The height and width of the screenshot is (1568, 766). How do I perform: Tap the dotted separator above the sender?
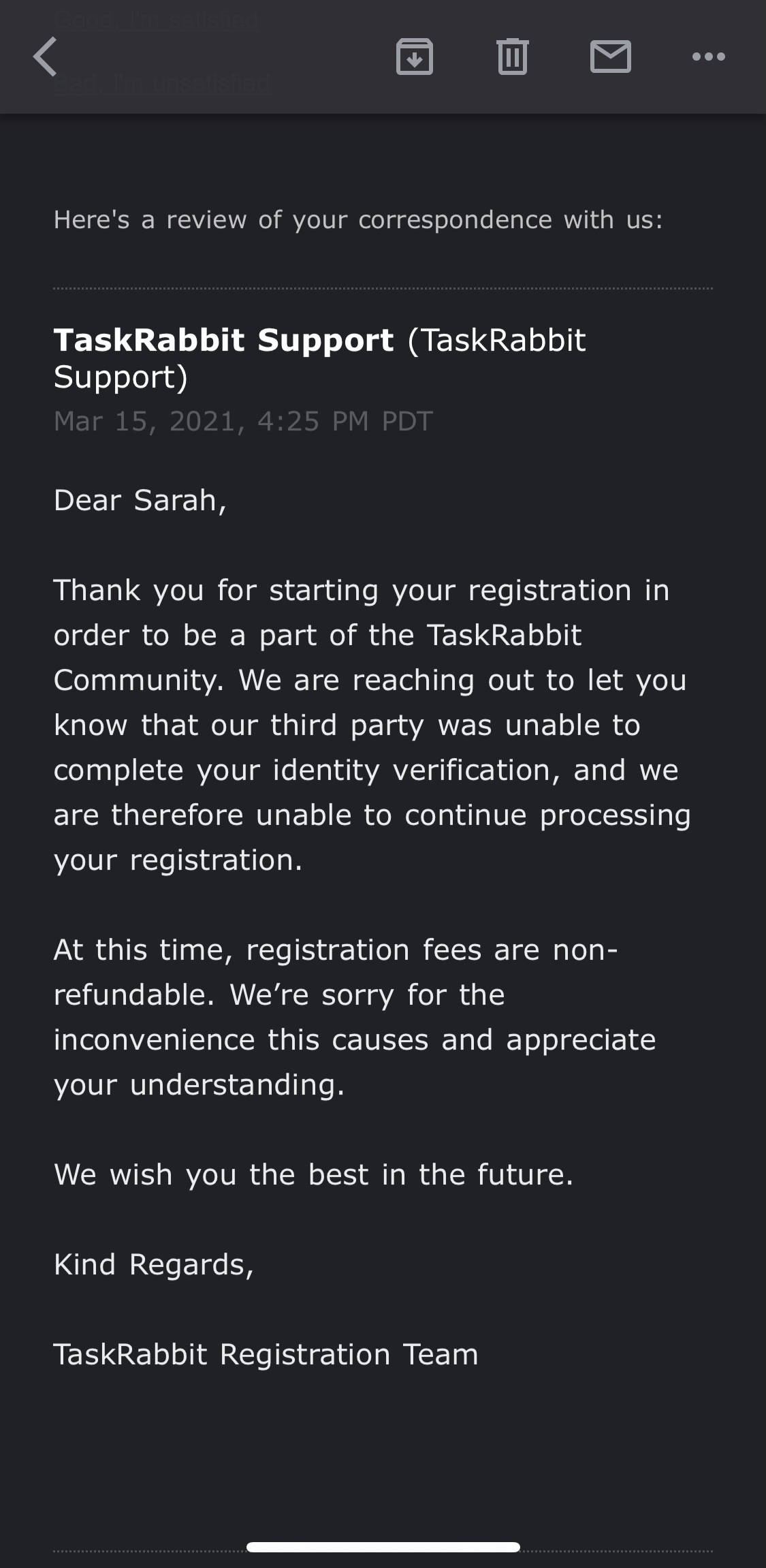[383, 289]
